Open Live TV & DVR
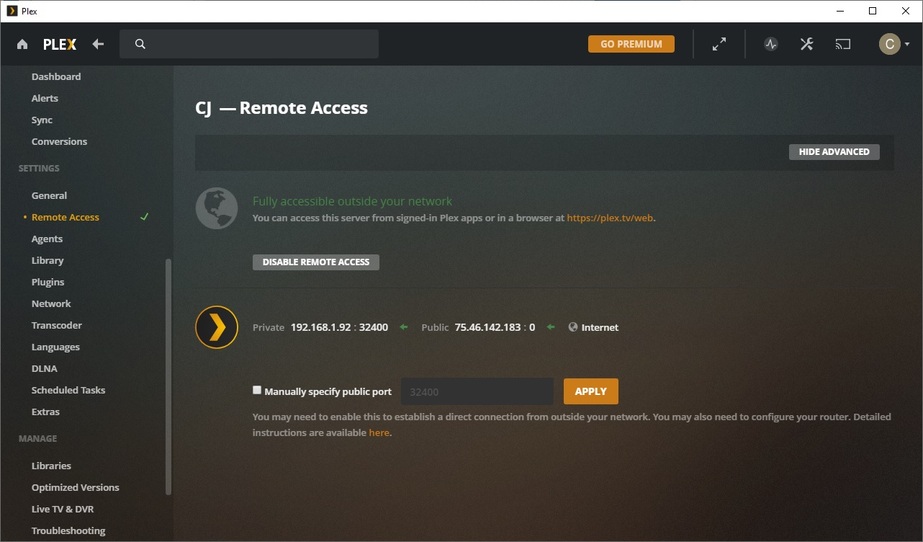Viewport: 923px width, 542px height. point(62,509)
